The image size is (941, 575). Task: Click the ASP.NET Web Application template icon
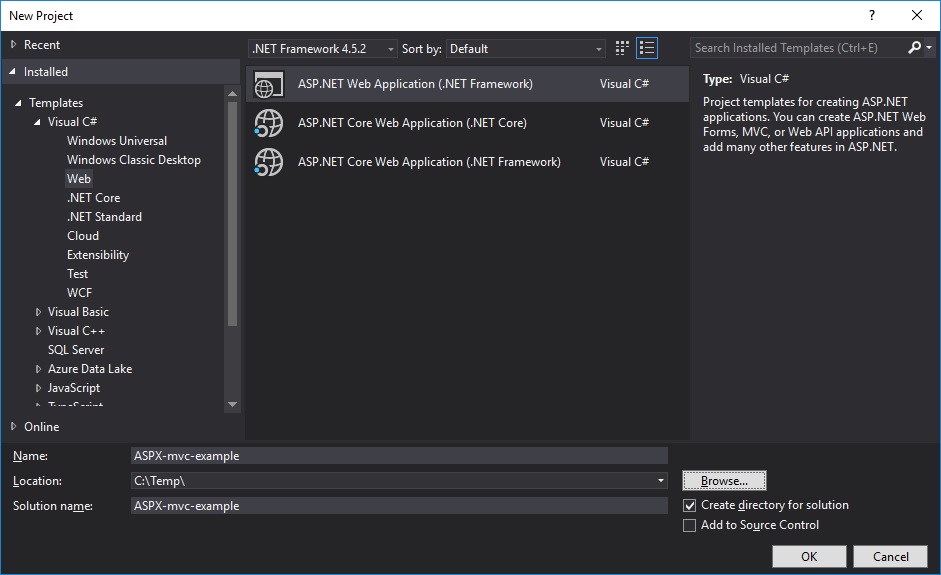pos(269,84)
